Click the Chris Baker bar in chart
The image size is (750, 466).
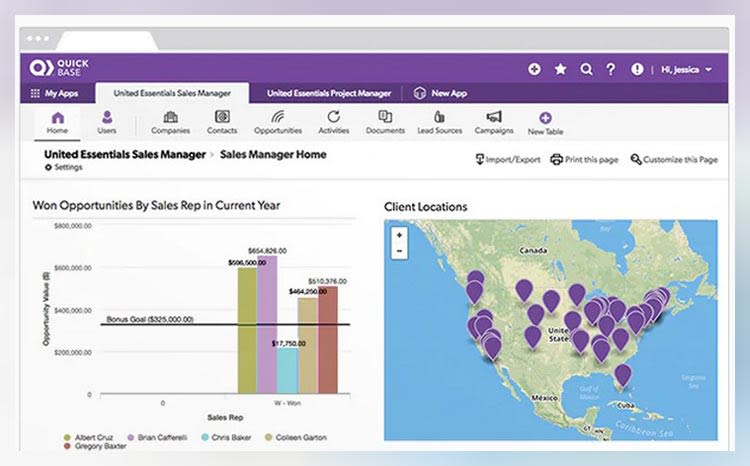pos(287,371)
